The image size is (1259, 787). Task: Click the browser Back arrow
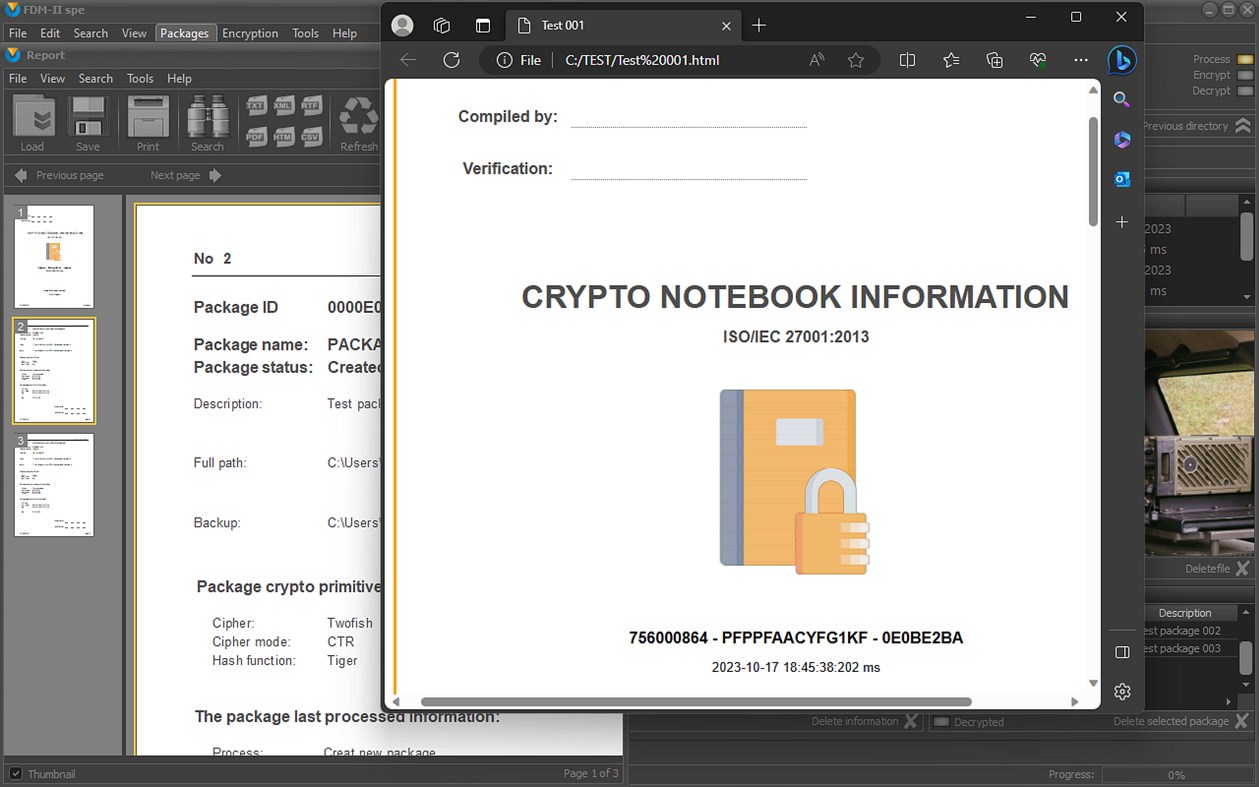point(408,60)
